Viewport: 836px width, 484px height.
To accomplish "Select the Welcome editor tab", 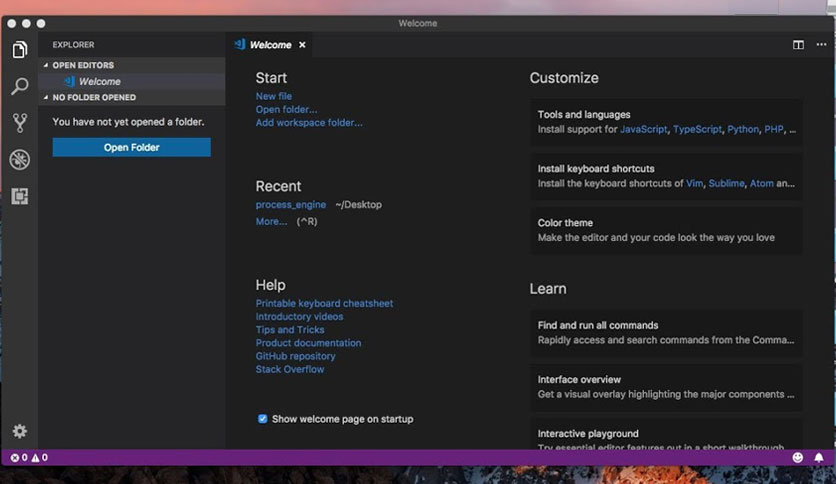I will [x=271, y=45].
